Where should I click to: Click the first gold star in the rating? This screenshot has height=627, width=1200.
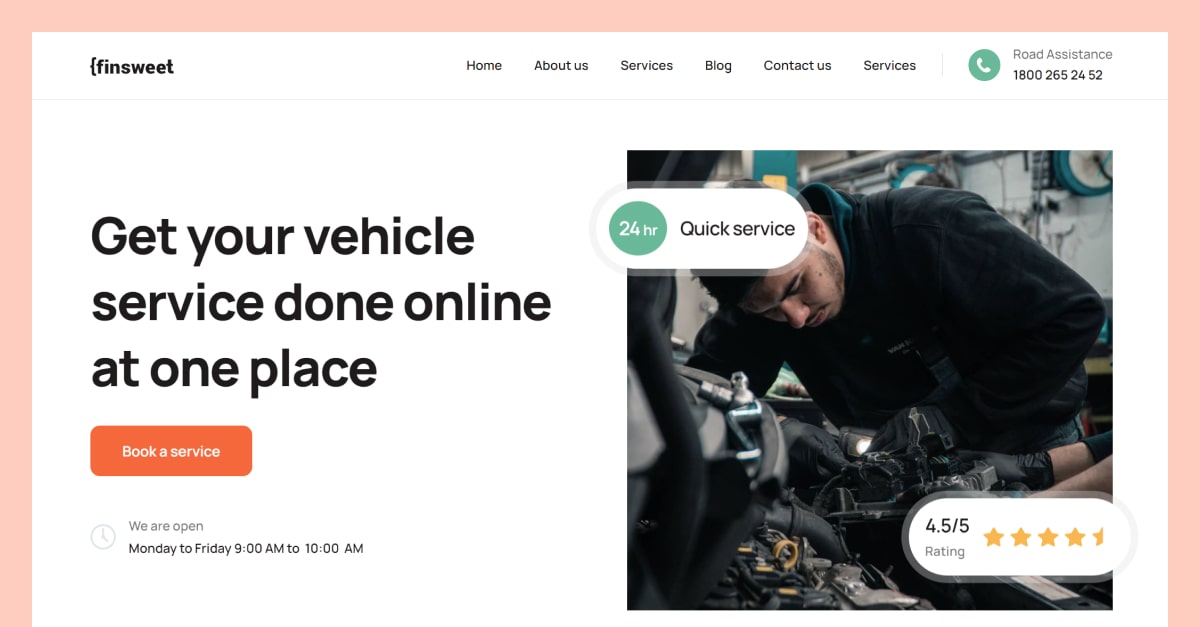pyautogui.click(x=994, y=537)
